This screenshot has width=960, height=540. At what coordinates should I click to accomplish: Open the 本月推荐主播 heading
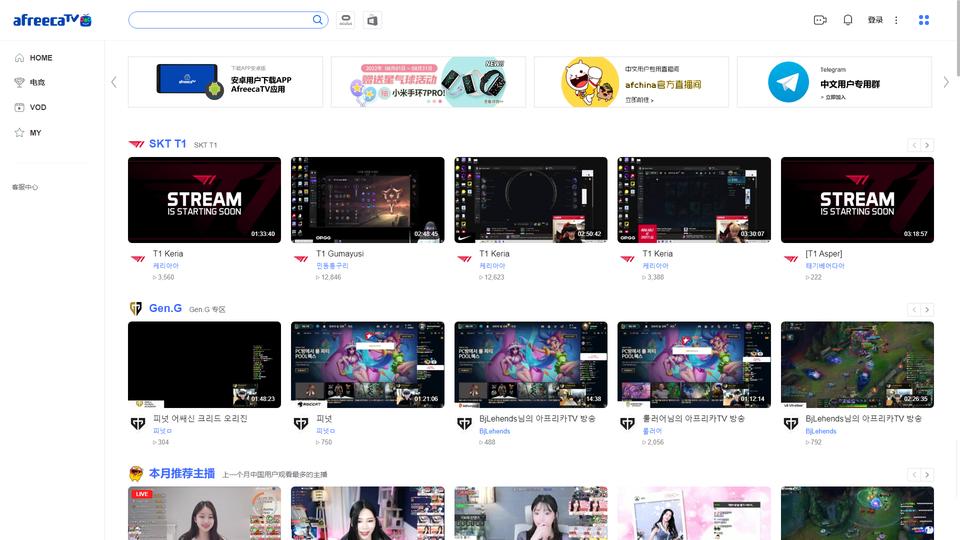click(182, 473)
